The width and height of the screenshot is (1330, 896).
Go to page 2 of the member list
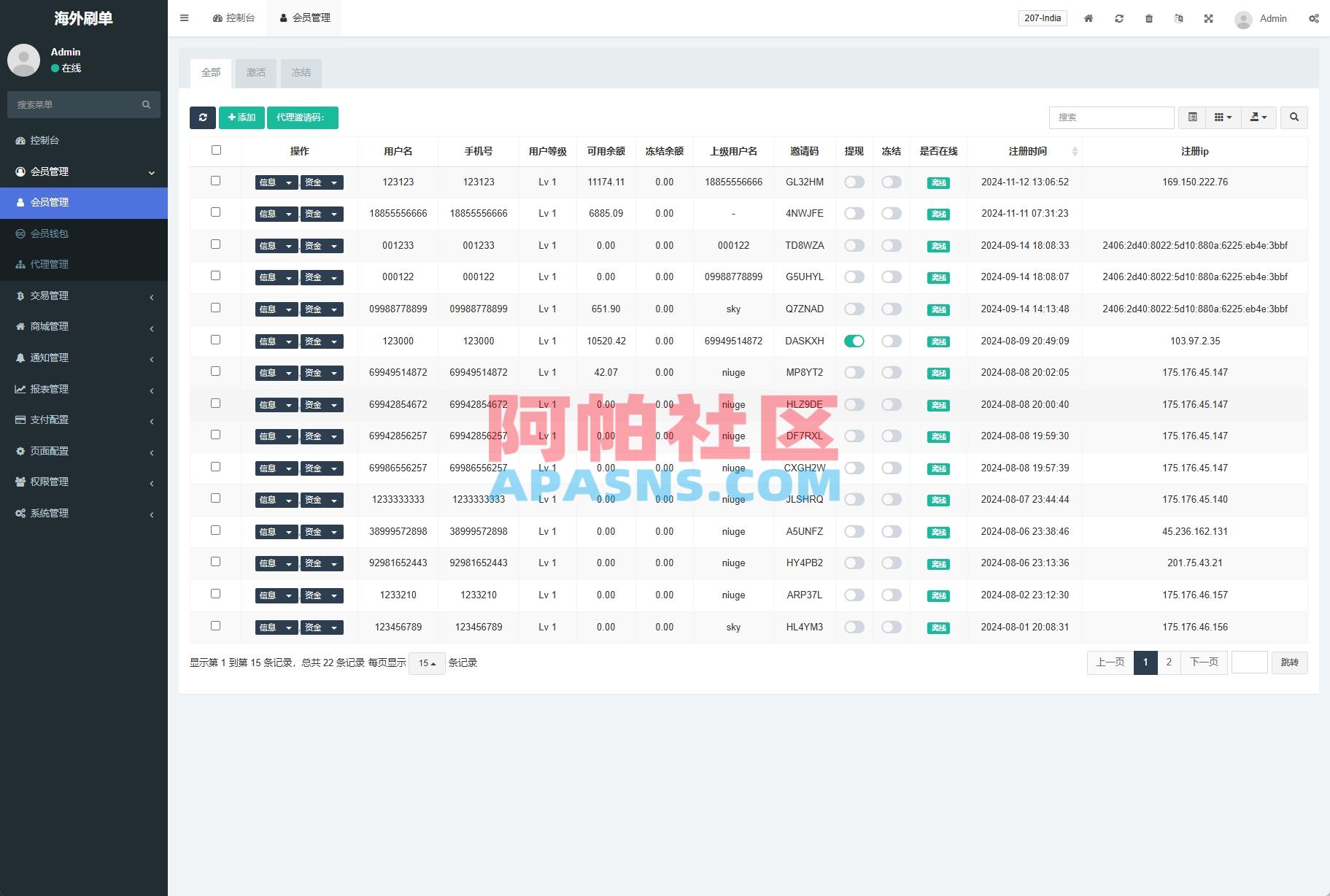pos(1169,663)
